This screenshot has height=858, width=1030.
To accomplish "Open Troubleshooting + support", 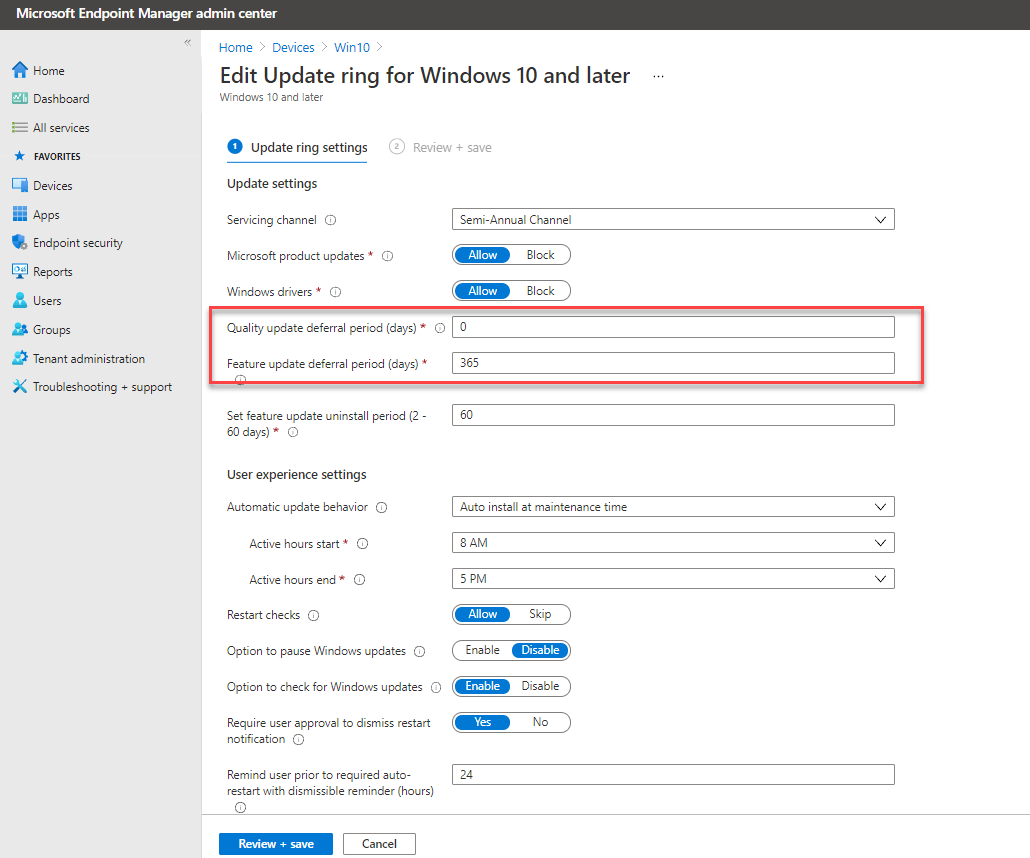I will tap(100, 386).
